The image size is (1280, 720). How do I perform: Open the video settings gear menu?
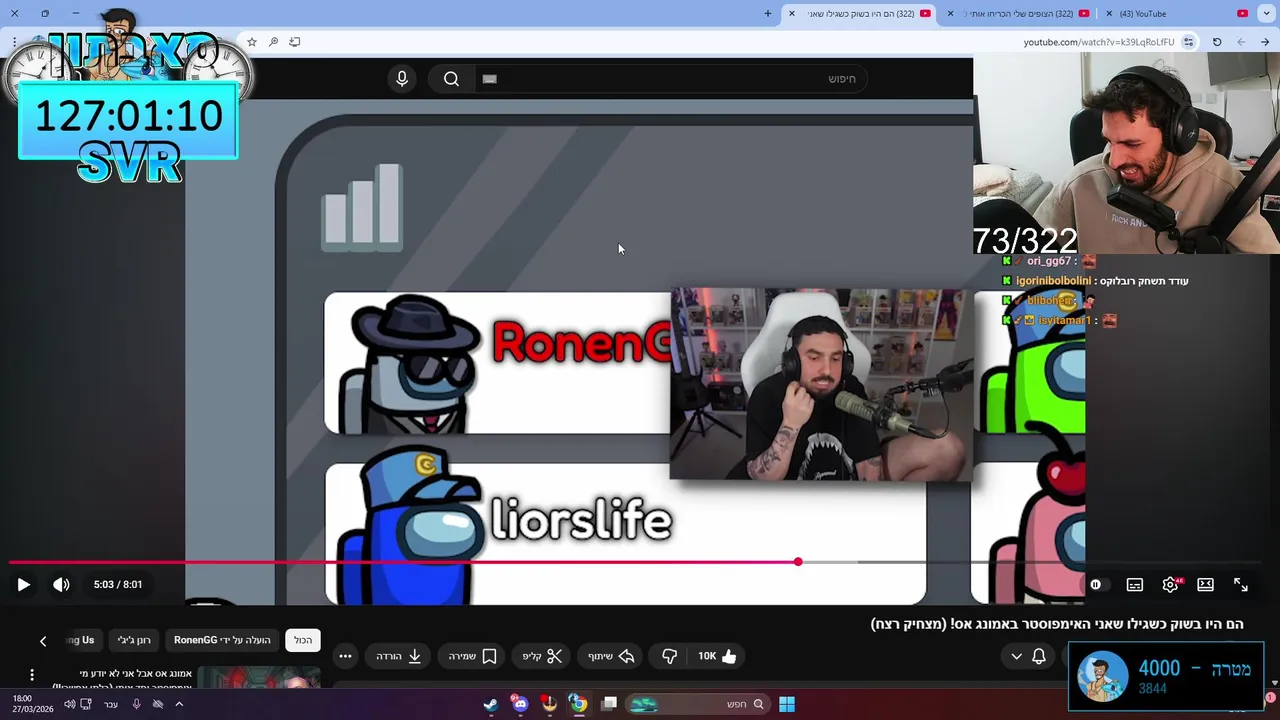point(1170,585)
